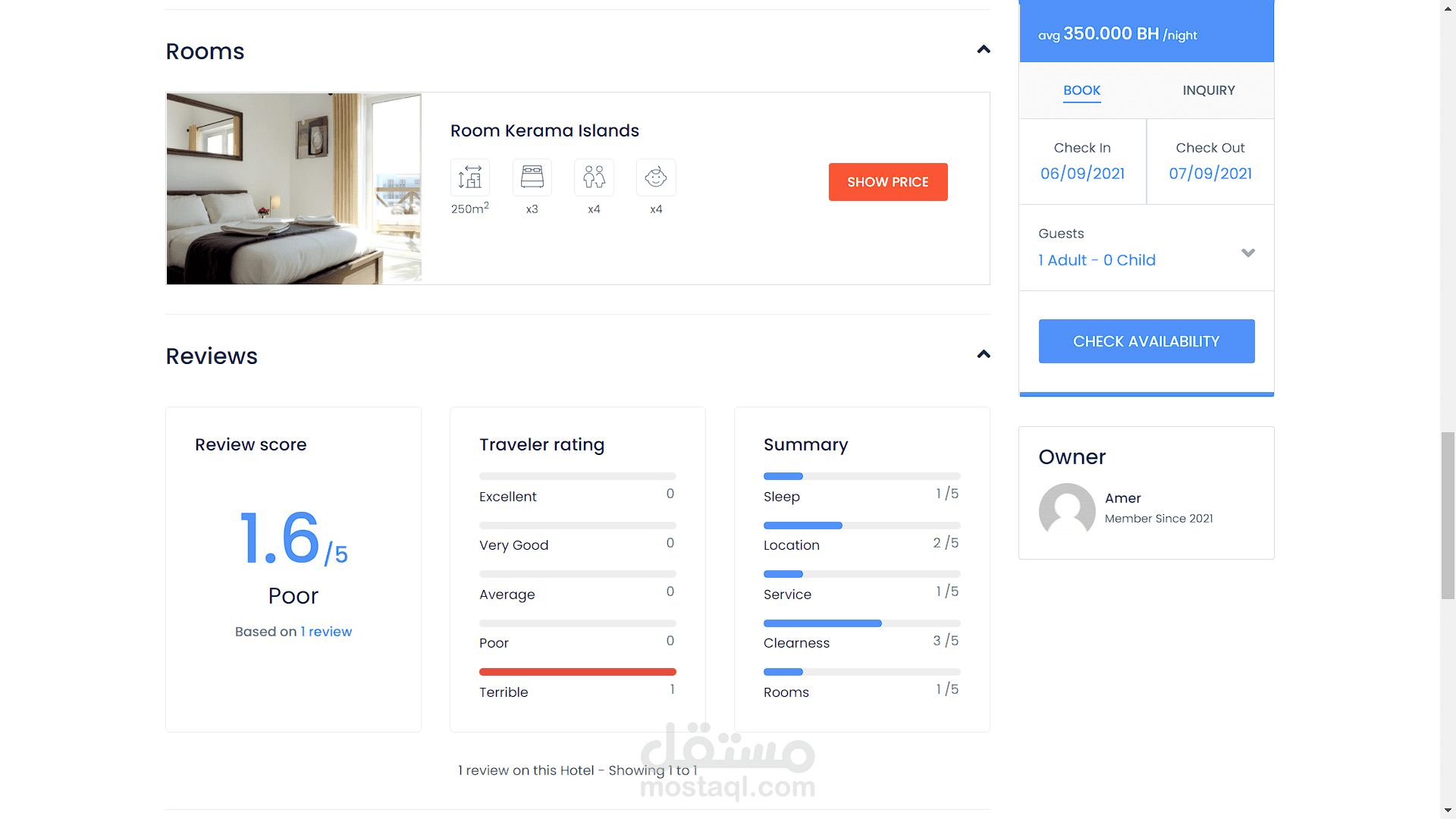Click the Room Kerama Islands photo
Viewport: 1456px width, 819px height.
[294, 189]
